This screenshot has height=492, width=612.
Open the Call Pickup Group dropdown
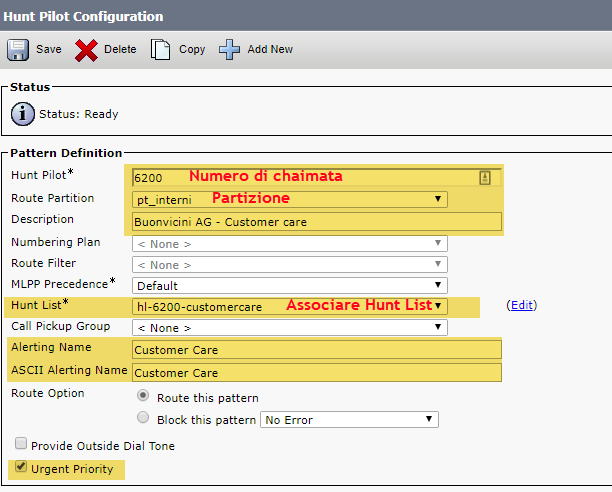pyautogui.click(x=290, y=327)
